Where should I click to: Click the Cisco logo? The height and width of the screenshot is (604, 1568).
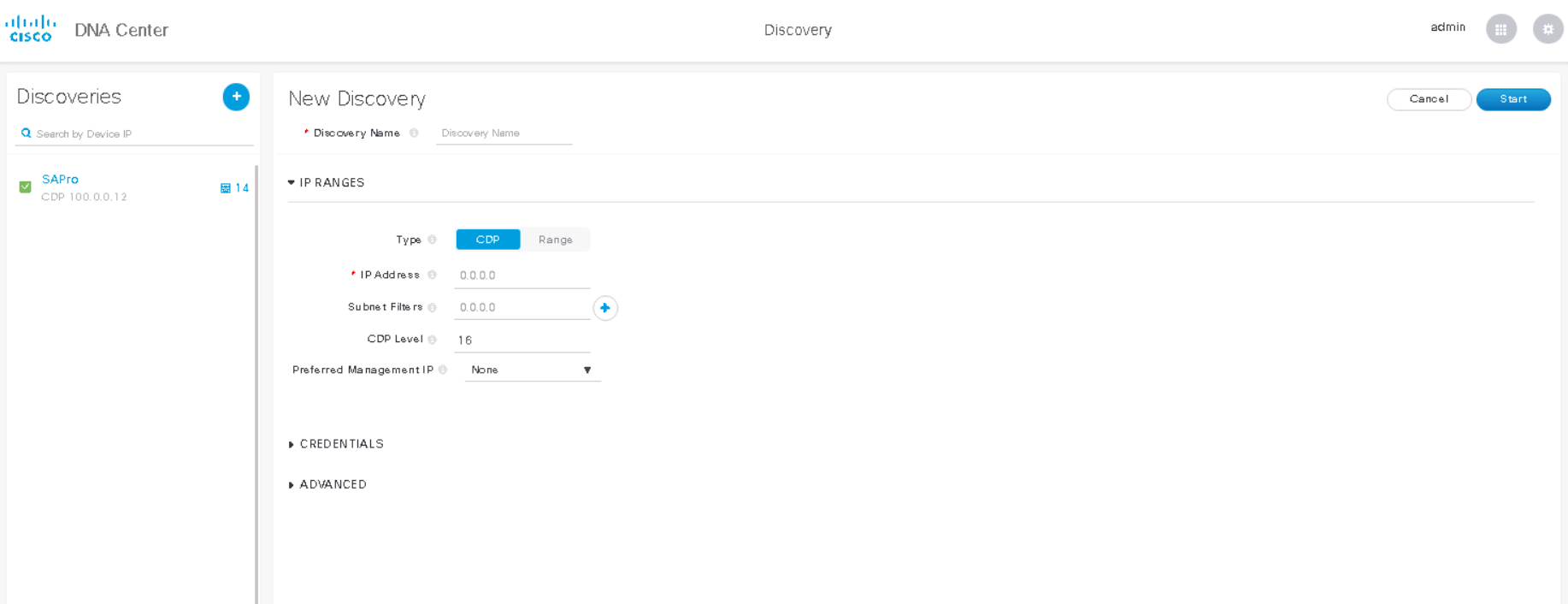pos(31,28)
